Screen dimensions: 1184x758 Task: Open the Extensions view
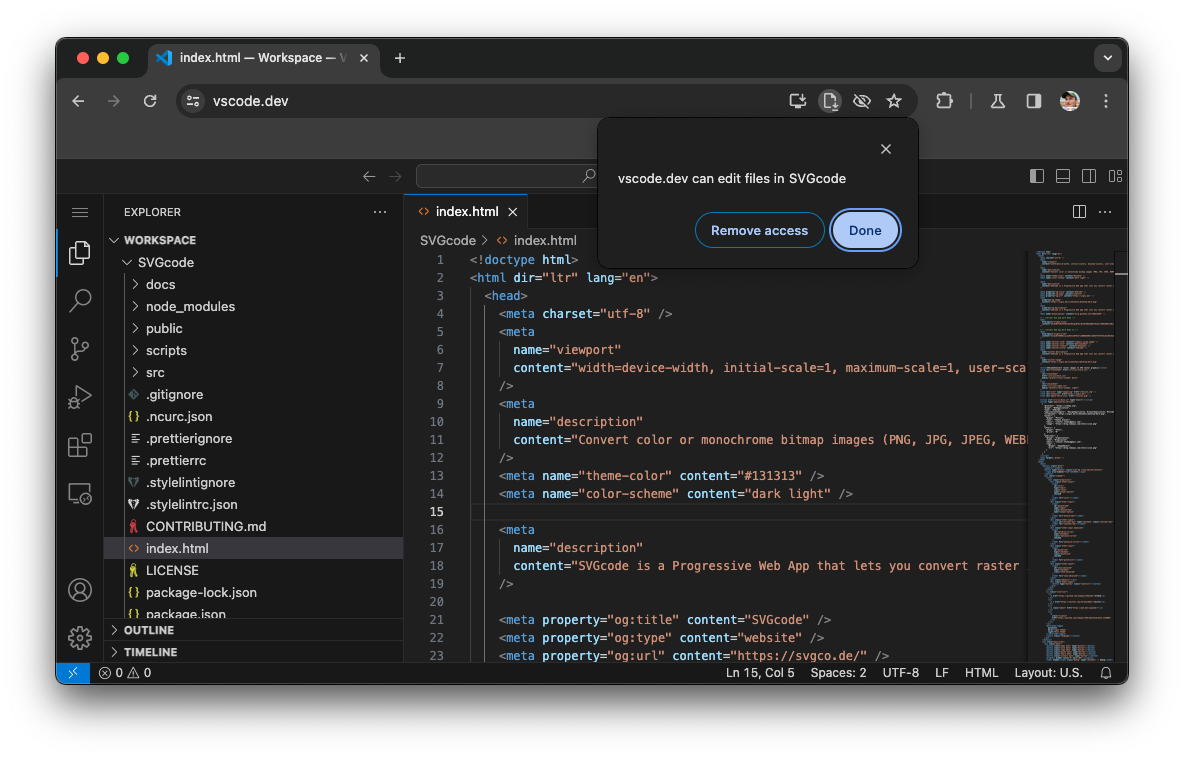click(80, 445)
